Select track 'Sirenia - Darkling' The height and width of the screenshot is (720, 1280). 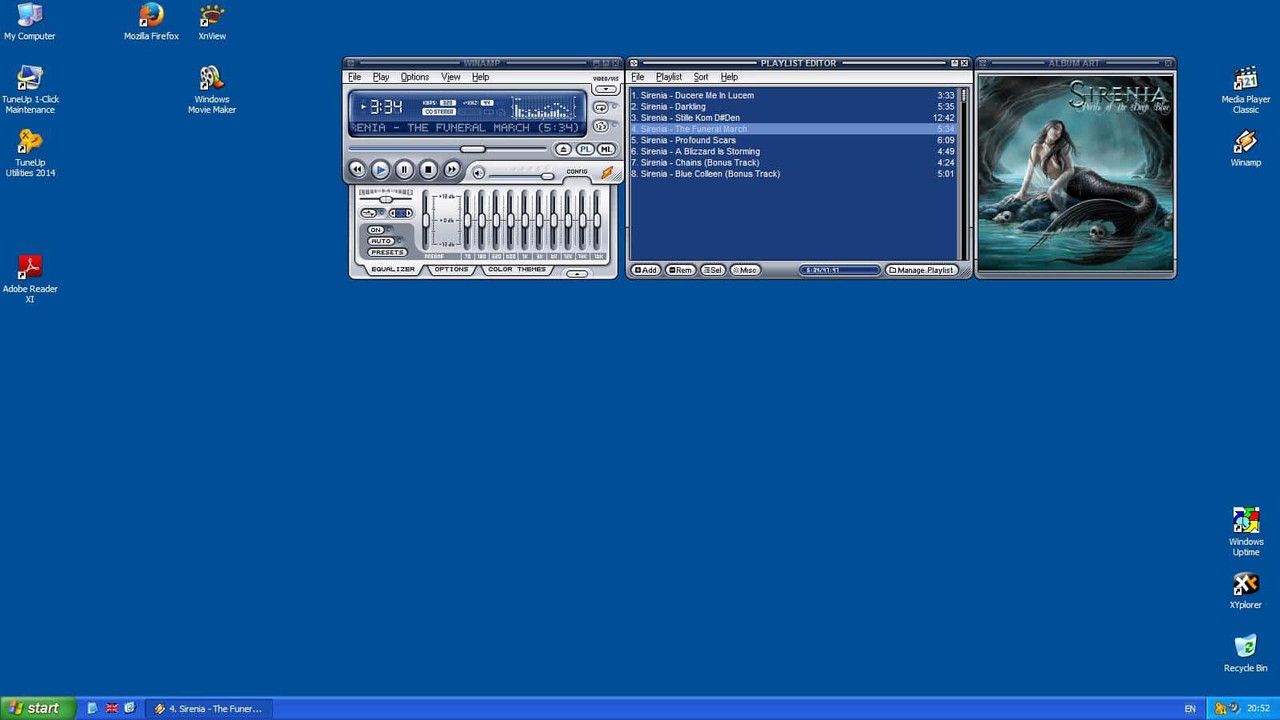point(792,107)
